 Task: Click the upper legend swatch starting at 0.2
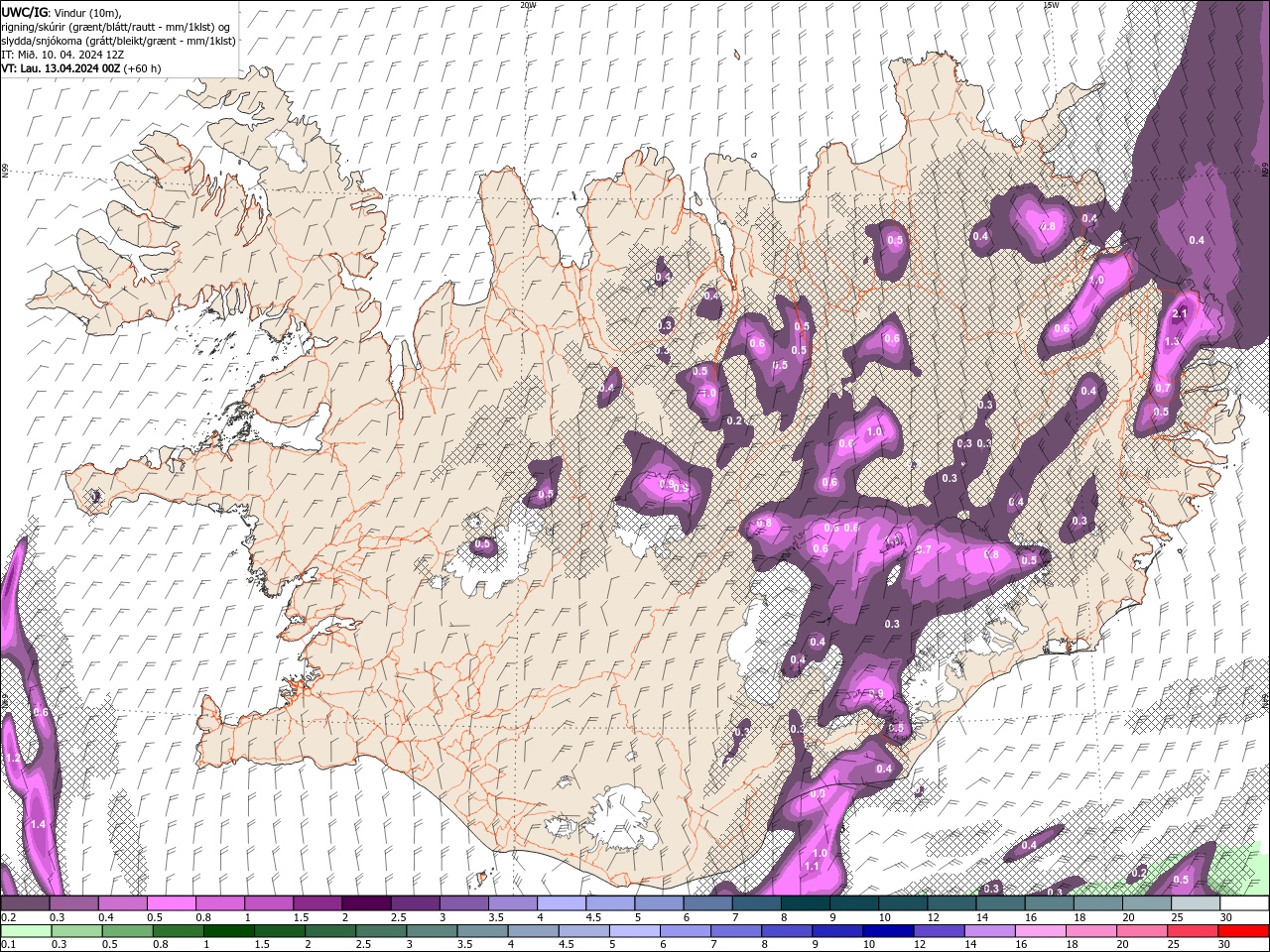tap(25, 903)
